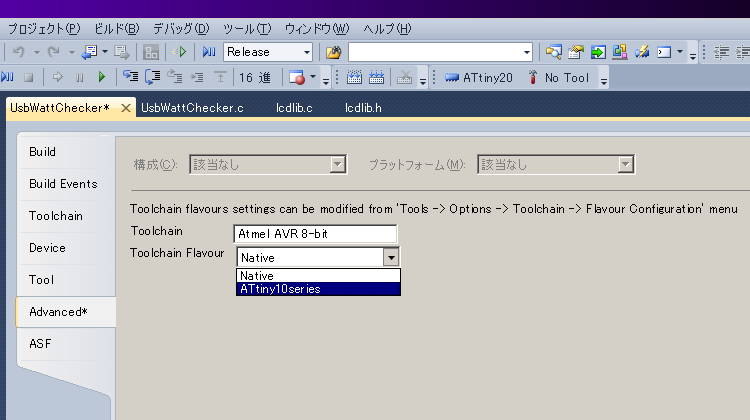Open the Breakpoints window dropdown arrow
The width and height of the screenshot is (750, 420).
click(x=313, y=77)
